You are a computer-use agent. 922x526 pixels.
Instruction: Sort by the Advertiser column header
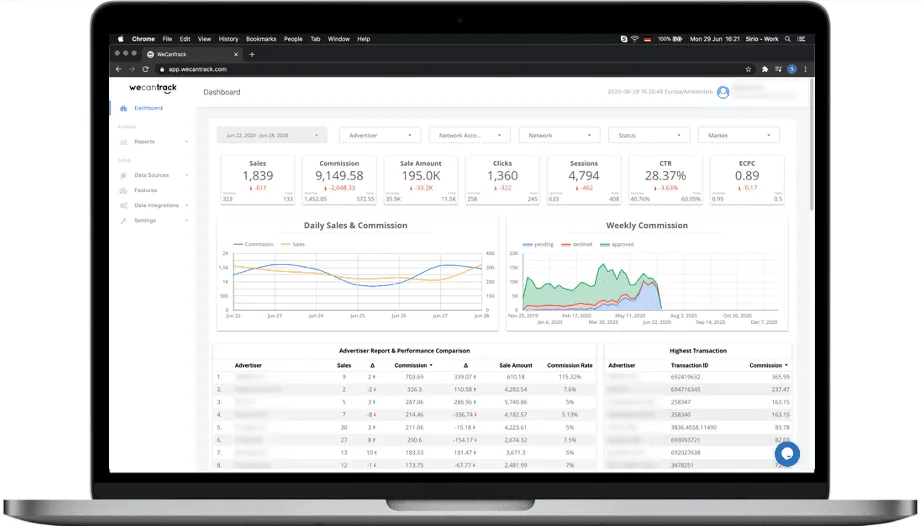click(248, 365)
